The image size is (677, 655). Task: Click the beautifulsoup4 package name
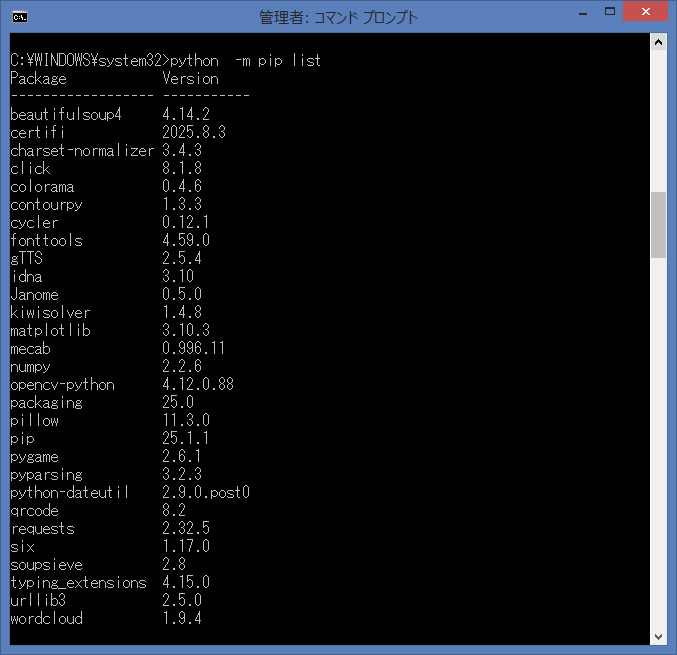coord(65,115)
